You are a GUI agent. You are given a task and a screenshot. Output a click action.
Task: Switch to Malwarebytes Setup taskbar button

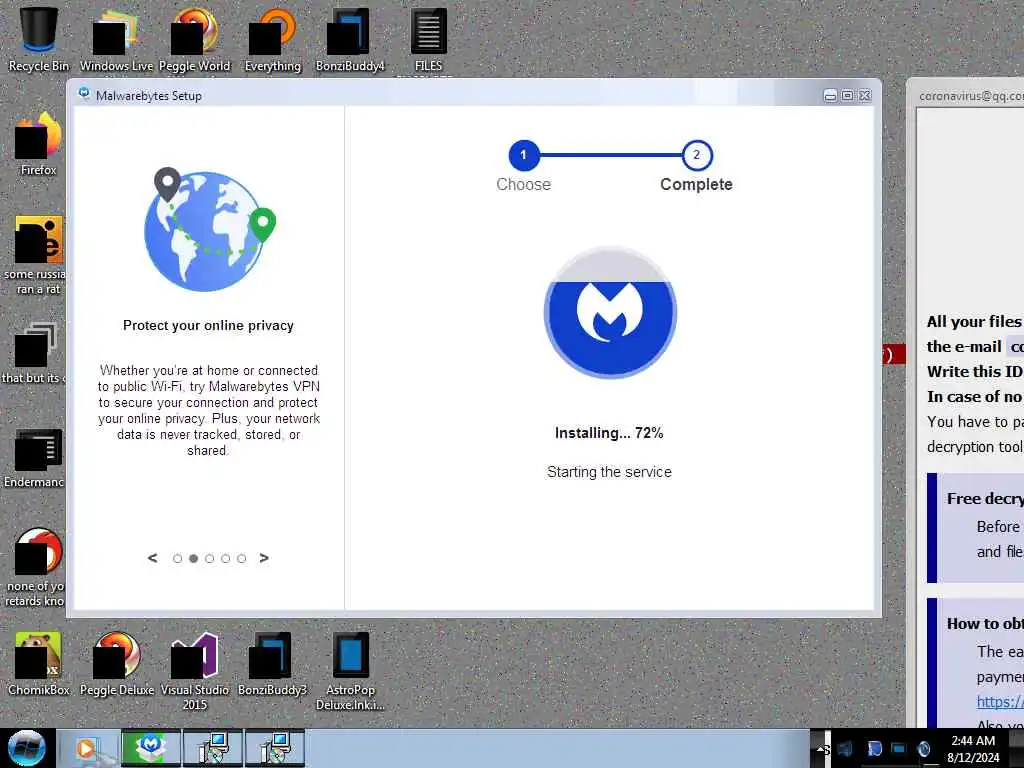click(x=150, y=748)
